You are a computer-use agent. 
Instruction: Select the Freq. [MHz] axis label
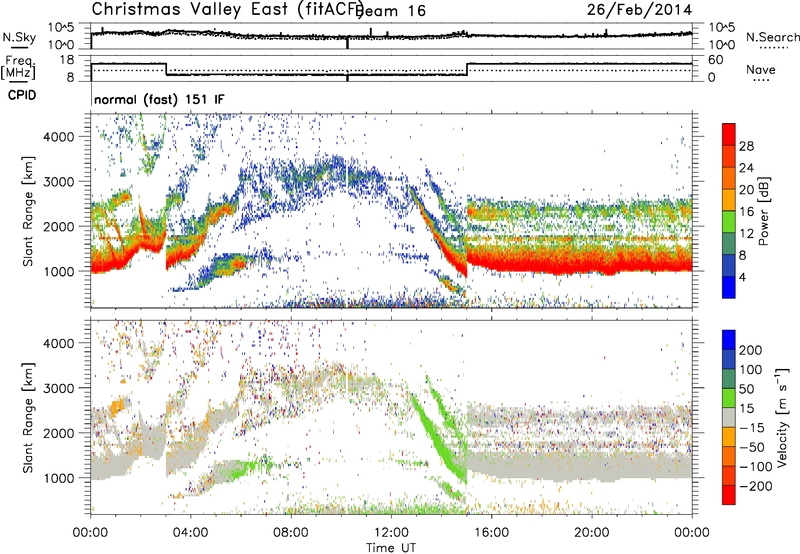18,68
